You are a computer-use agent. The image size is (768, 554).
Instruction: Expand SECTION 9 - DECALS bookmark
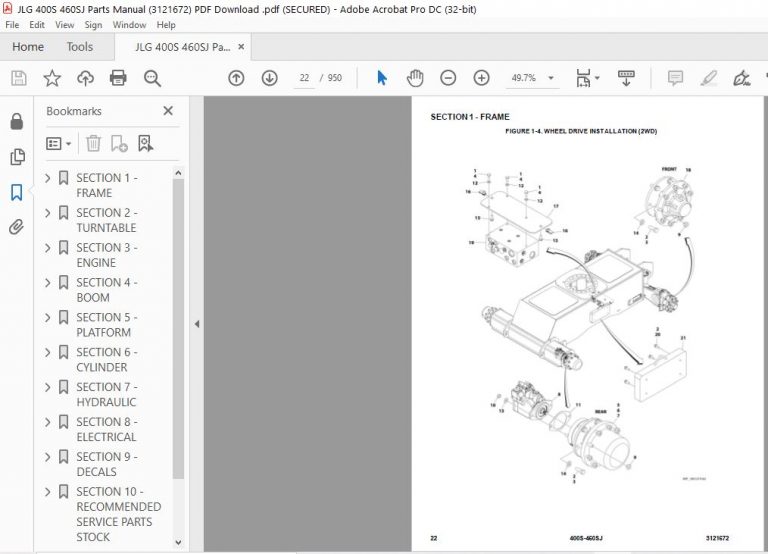48,457
